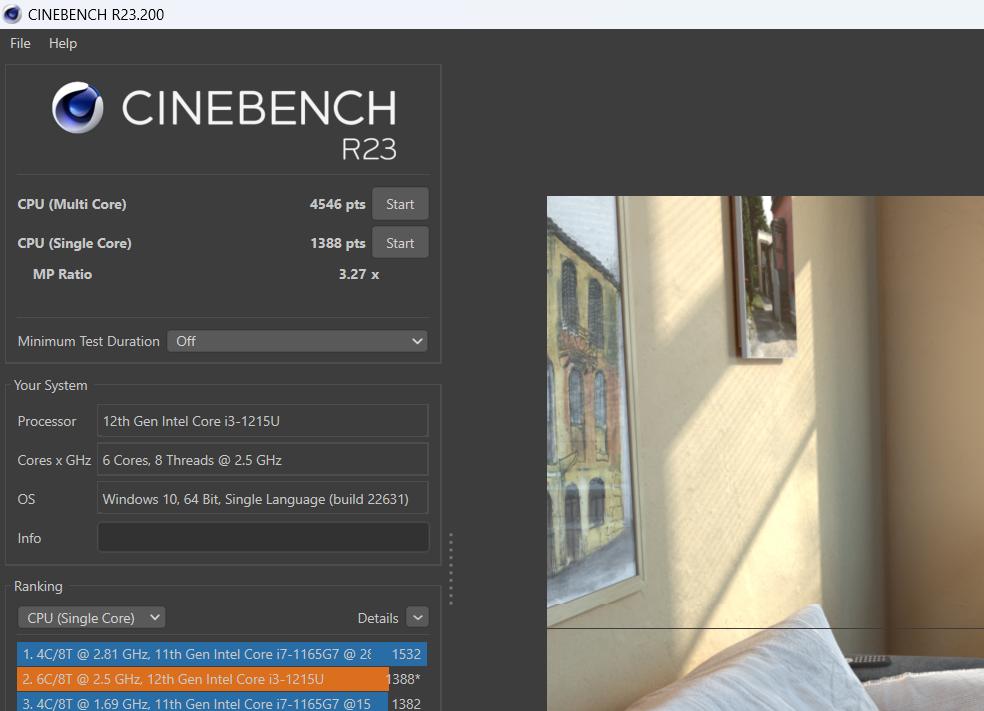Image resolution: width=984 pixels, height=711 pixels.
Task: Click the OS field showing Windows 10
Action: click(262, 499)
